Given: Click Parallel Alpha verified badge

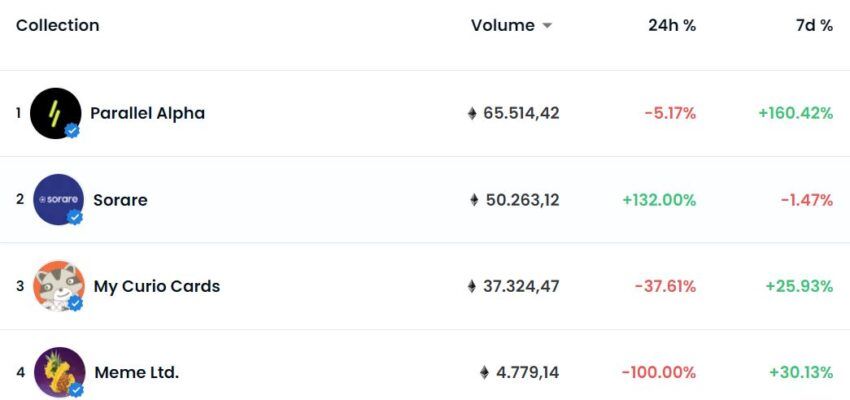Looking at the screenshot, I should click(x=72, y=131).
